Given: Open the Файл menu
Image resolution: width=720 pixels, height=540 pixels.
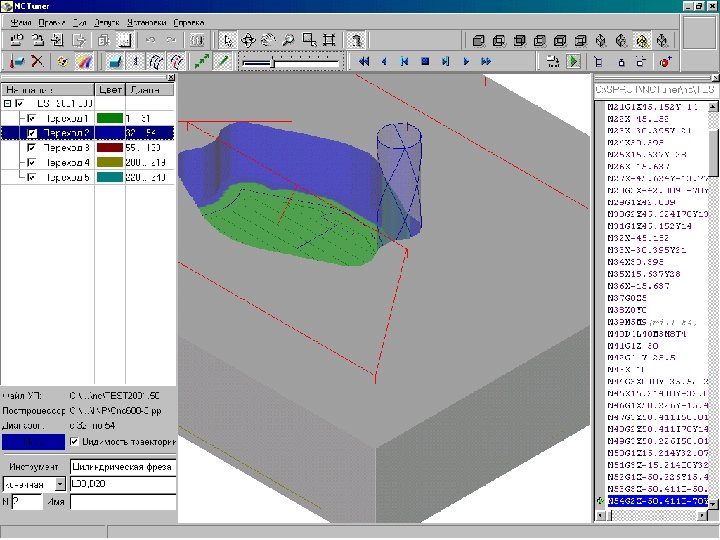Looking at the screenshot, I should coord(19,21).
